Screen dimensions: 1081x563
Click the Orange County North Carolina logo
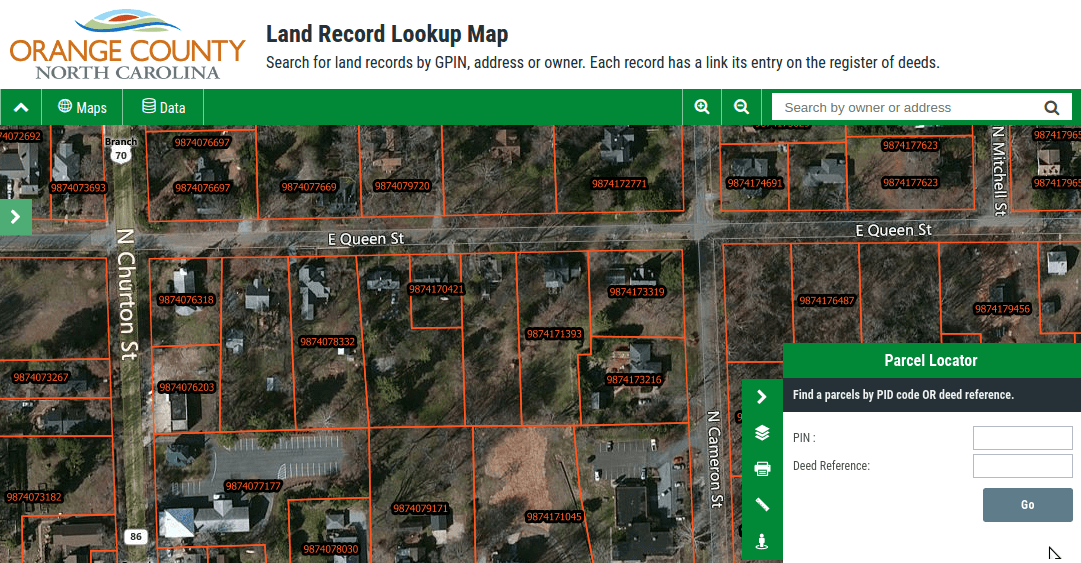point(128,45)
